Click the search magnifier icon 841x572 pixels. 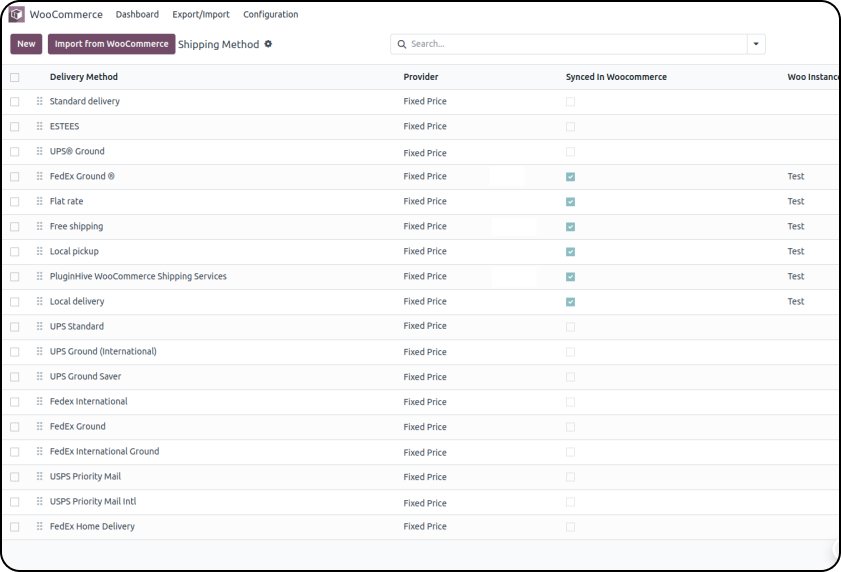[402, 44]
